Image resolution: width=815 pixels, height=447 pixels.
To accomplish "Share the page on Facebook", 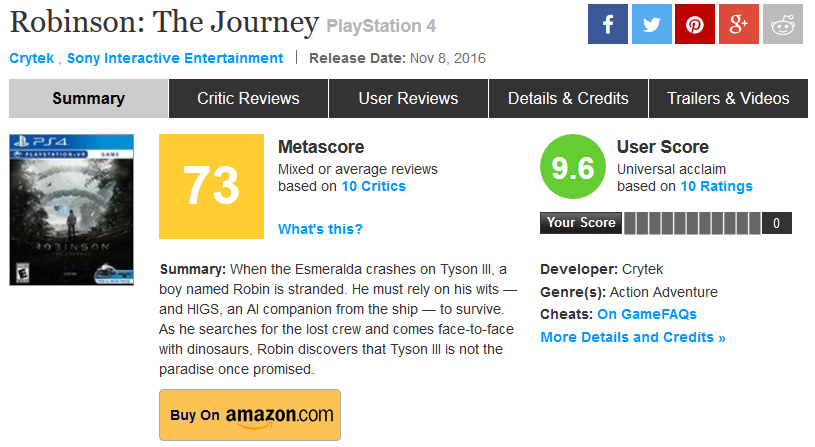I will pyautogui.click(x=607, y=23).
